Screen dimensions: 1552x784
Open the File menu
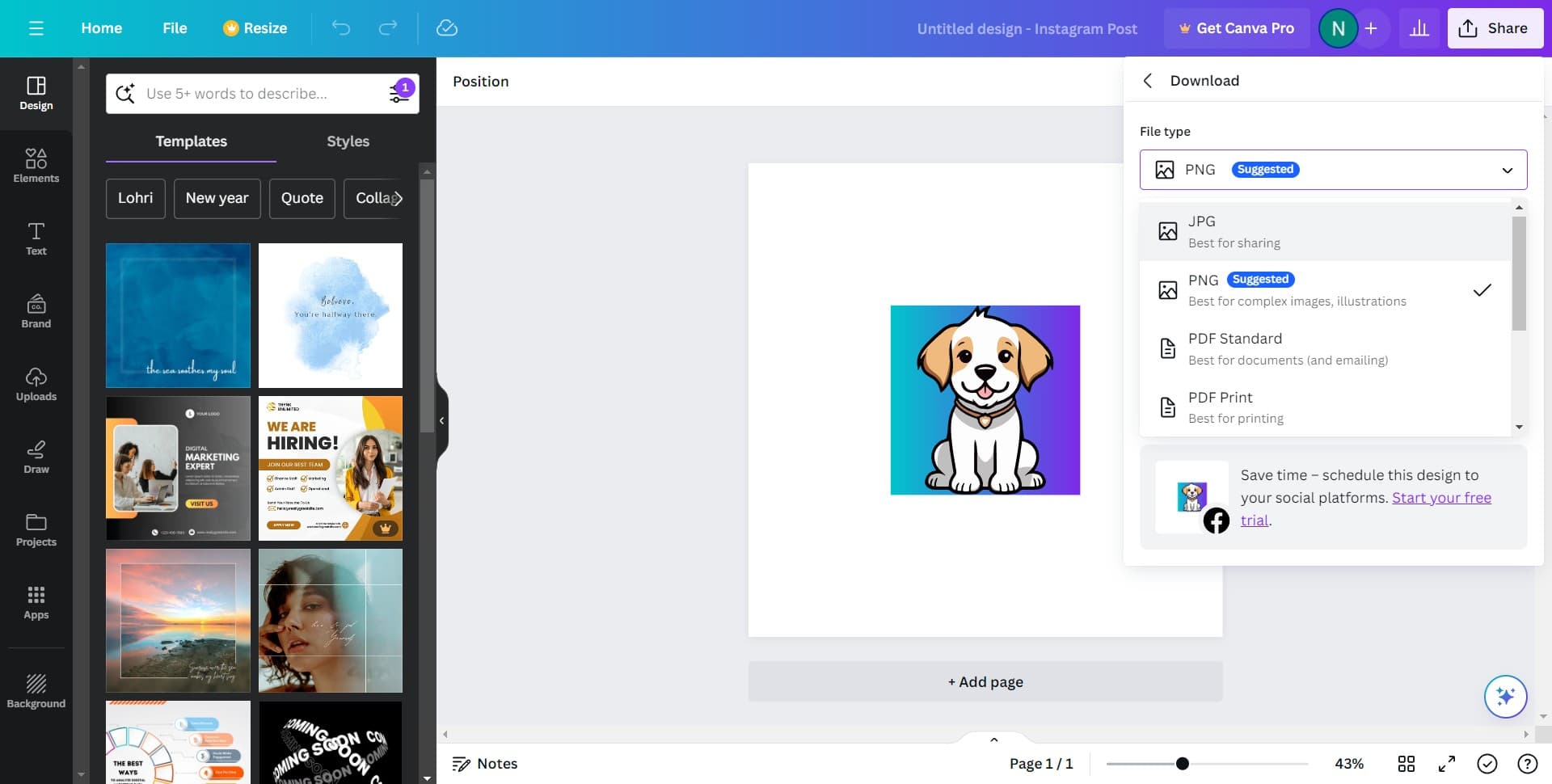click(175, 28)
